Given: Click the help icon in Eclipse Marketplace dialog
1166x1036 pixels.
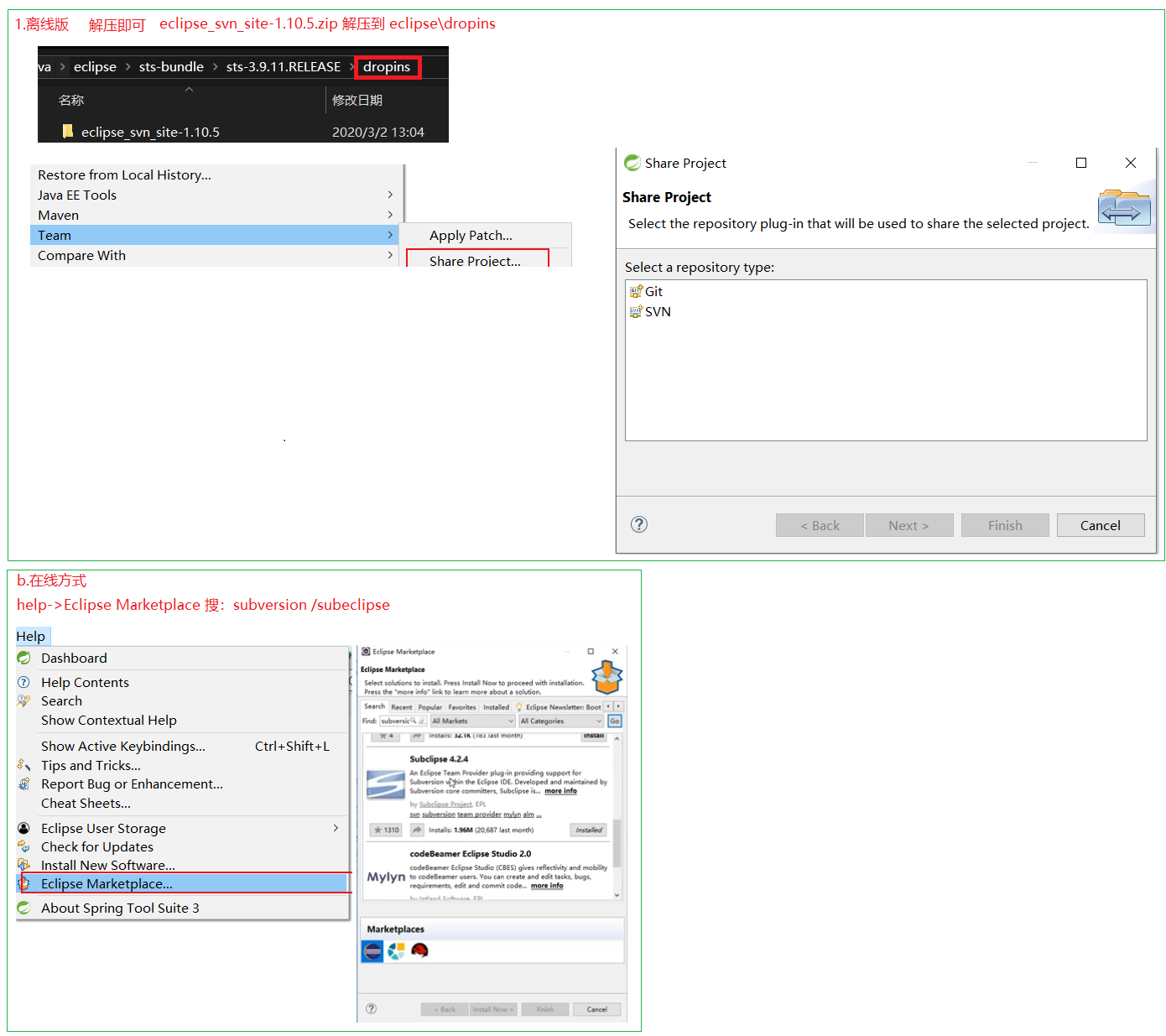Looking at the screenshot, I should 372,1008.
